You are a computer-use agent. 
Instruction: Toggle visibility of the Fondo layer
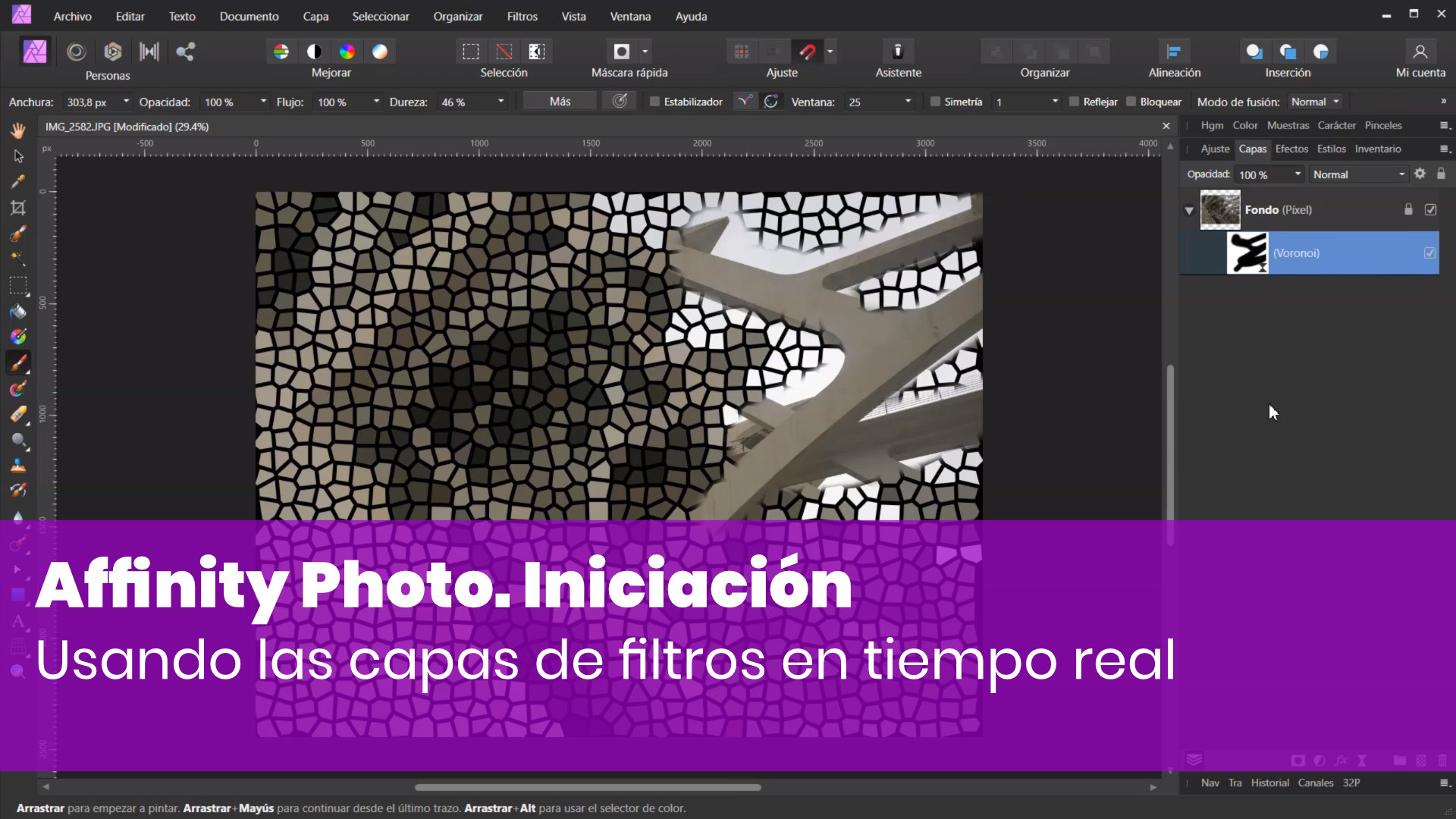(1430, 210)
